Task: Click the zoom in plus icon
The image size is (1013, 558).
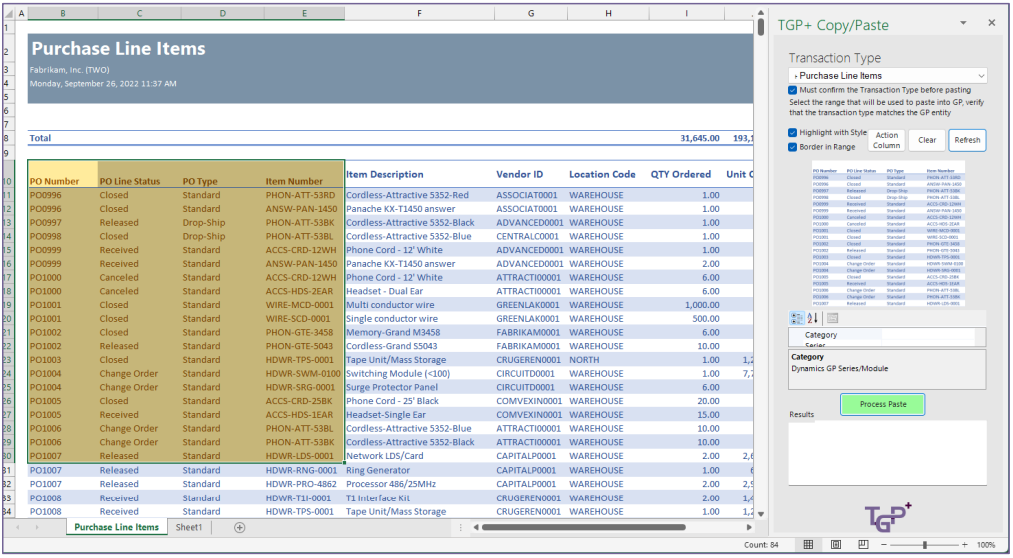Action: pyautogui.click(x=965, y=545)
